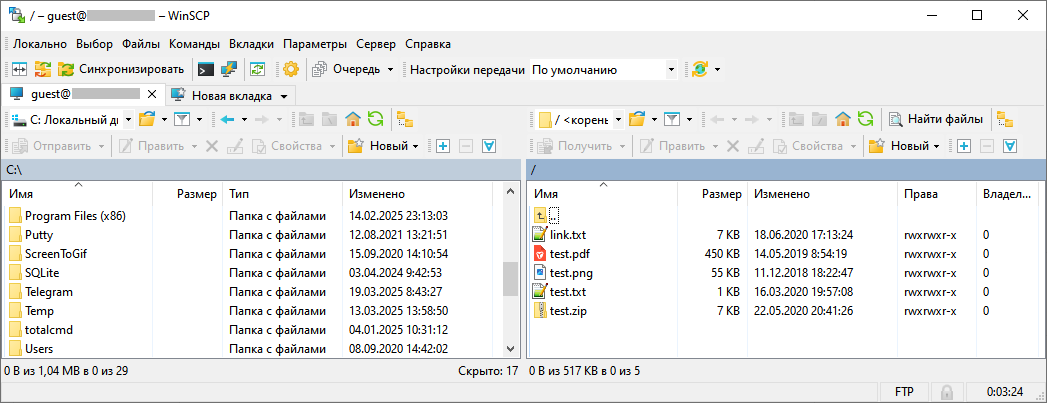Toggle the directory tree in local panel

tap(405, 119)
